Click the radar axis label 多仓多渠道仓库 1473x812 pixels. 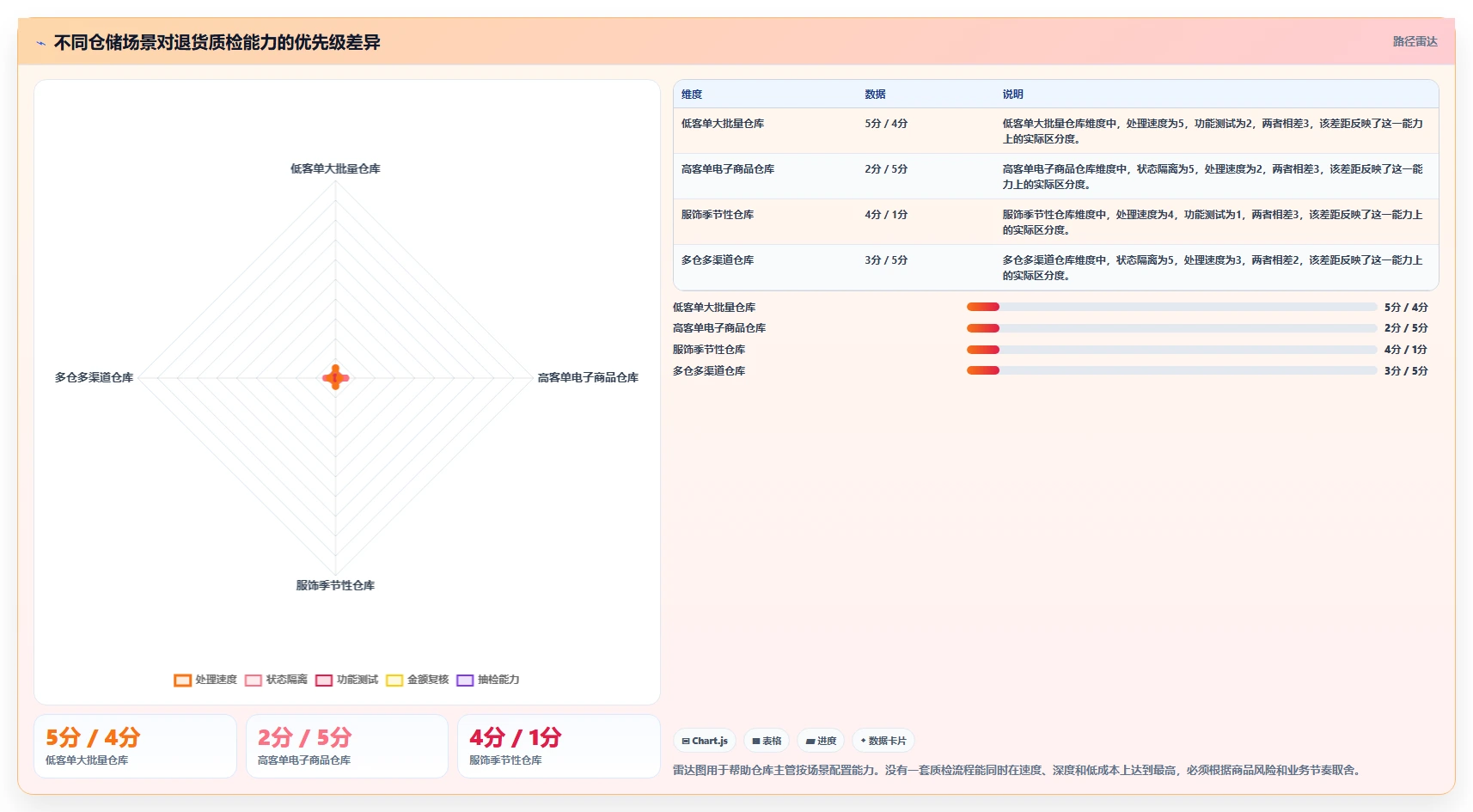94,378
